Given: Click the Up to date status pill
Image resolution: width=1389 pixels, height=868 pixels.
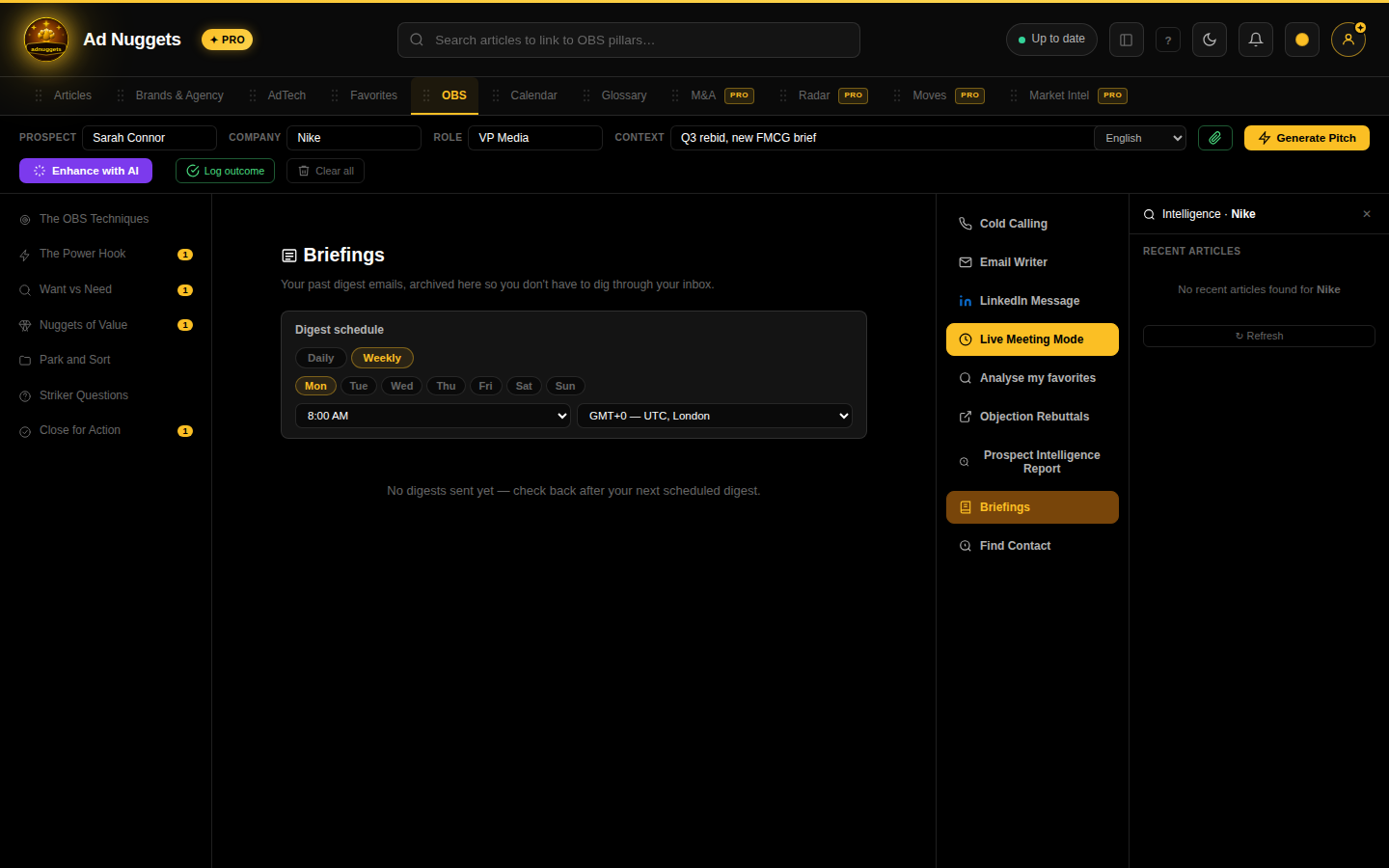Looking at the screenshot, I should [x=1051, y=40].
